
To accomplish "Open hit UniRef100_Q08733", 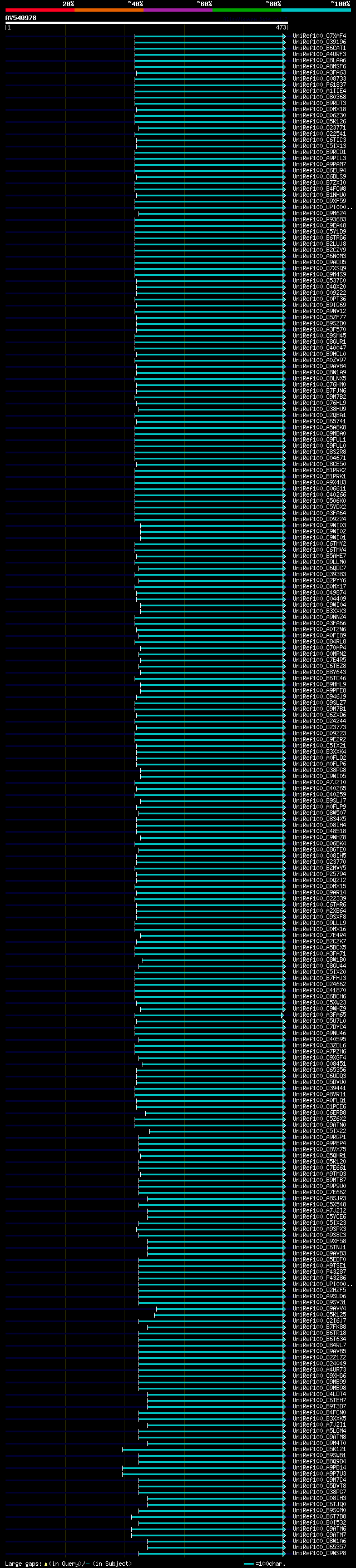I will click(319, 78).
